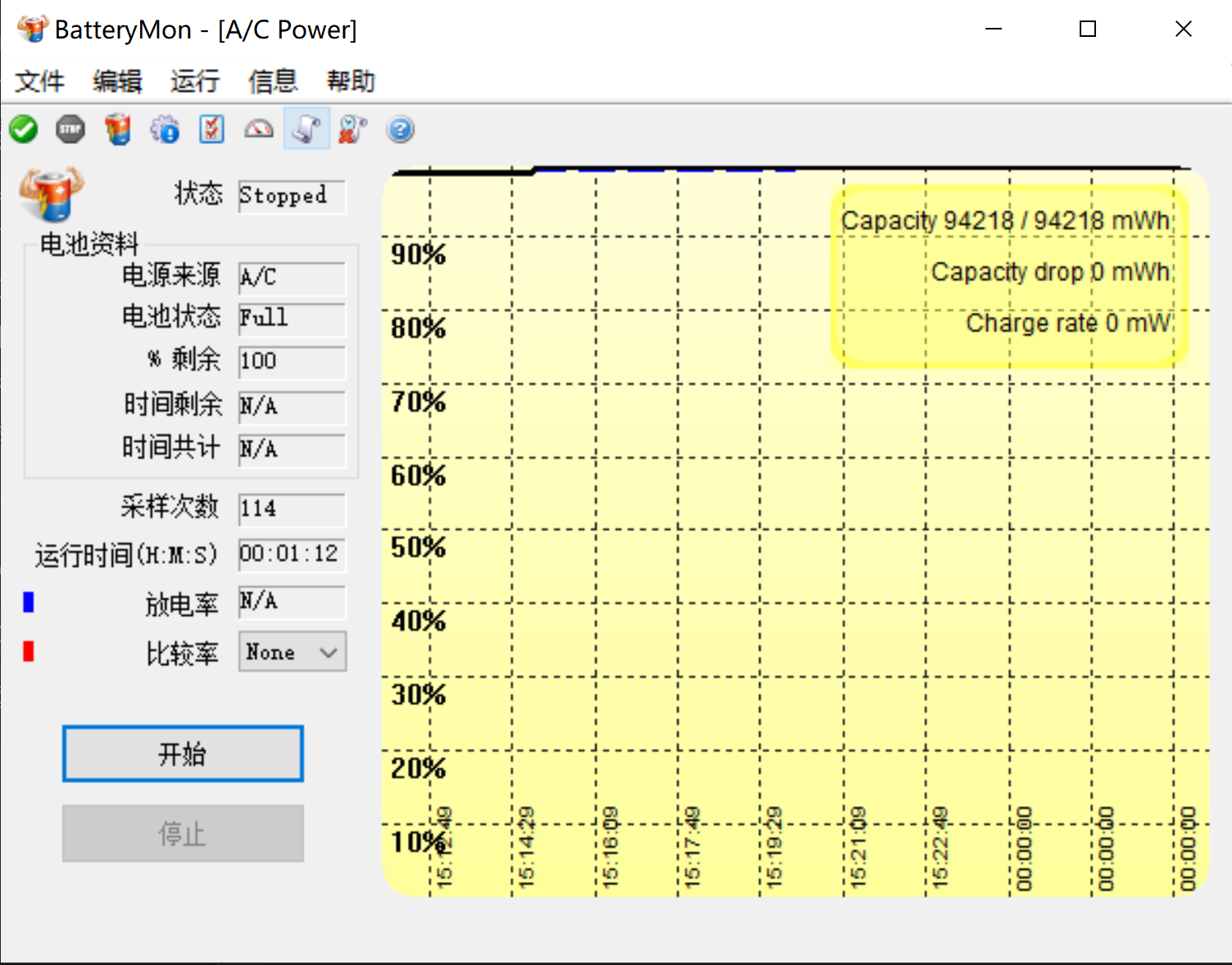Click the 50% axis label
Screen dimensions: 1232x965
tap(419, 547)
